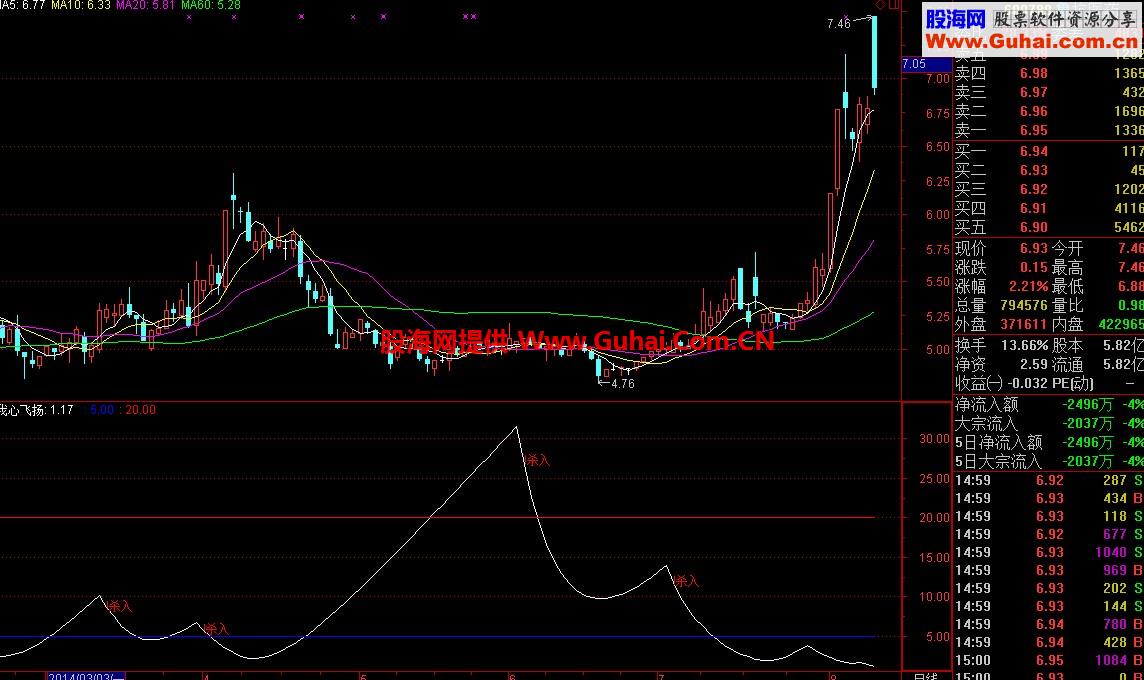
Task: Click the 换手 13.66% turnover value
Action: coord(1024,345)
